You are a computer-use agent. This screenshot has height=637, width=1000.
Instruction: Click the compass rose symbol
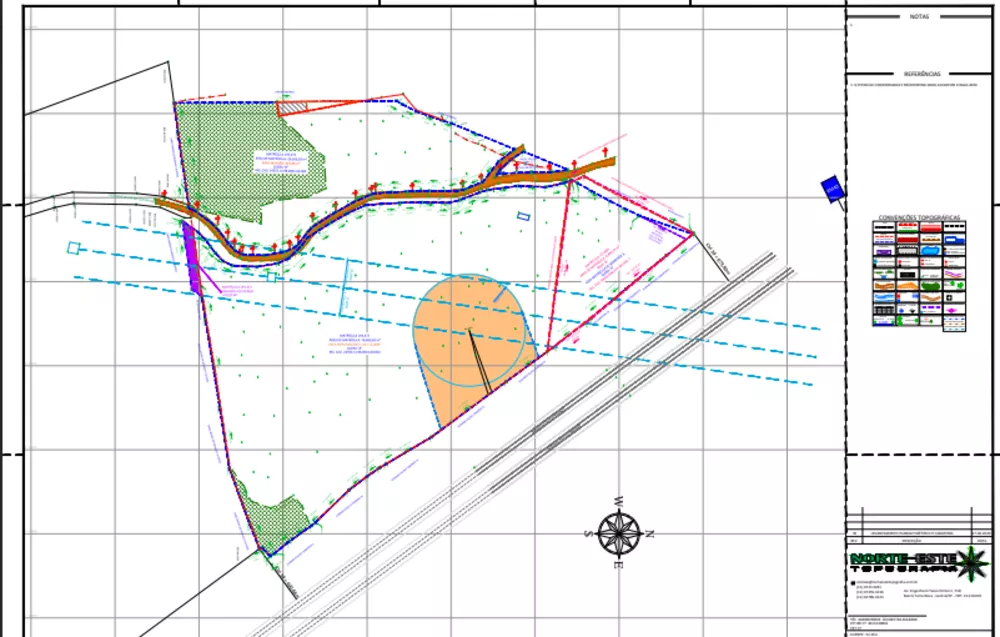(619, 533)
